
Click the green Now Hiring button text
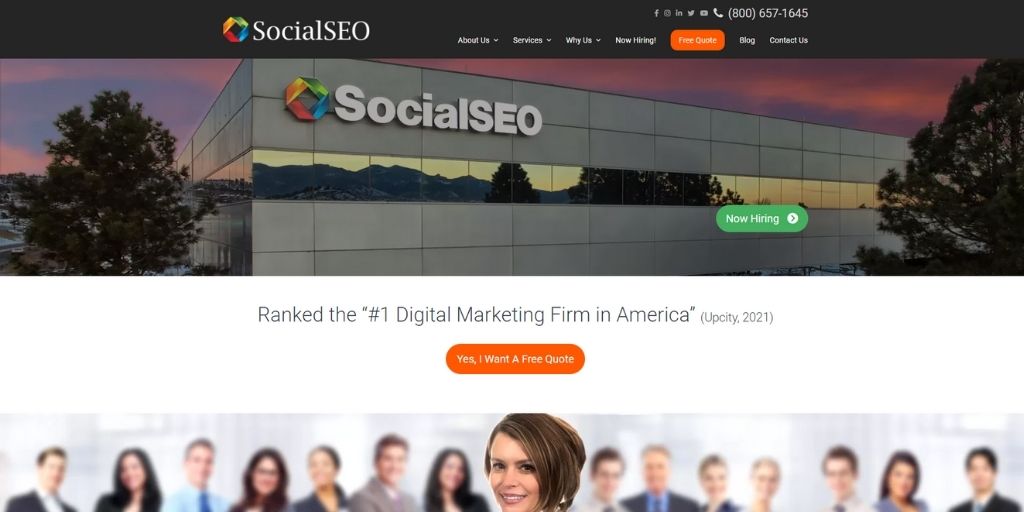(x=752, y=219)
